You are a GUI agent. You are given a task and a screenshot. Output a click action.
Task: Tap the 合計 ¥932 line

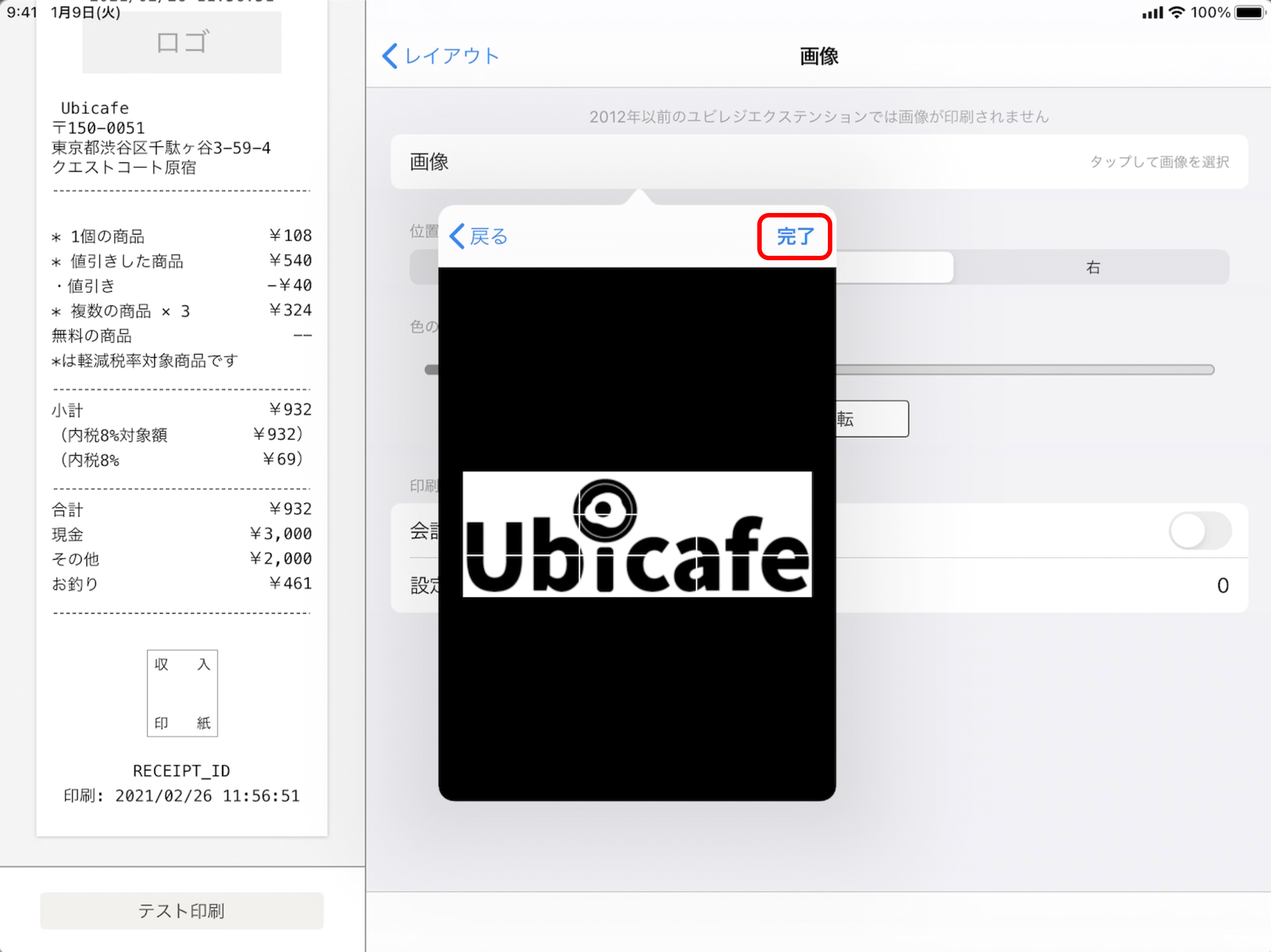click(x=182, y=509)
